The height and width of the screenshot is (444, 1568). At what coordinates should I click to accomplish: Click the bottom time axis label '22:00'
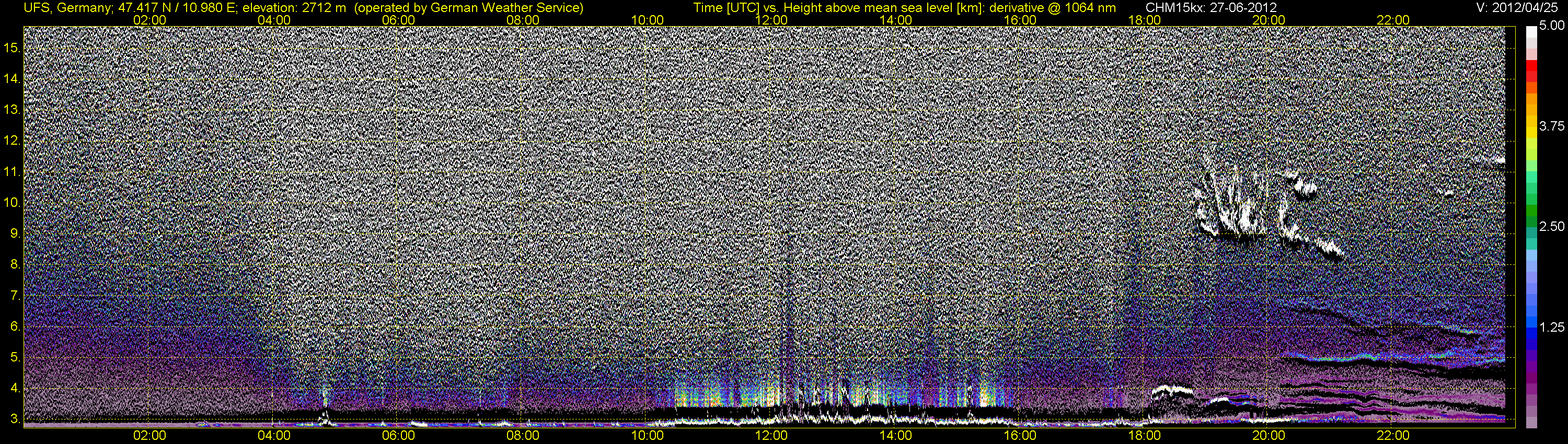click(x=1393, y=436)
